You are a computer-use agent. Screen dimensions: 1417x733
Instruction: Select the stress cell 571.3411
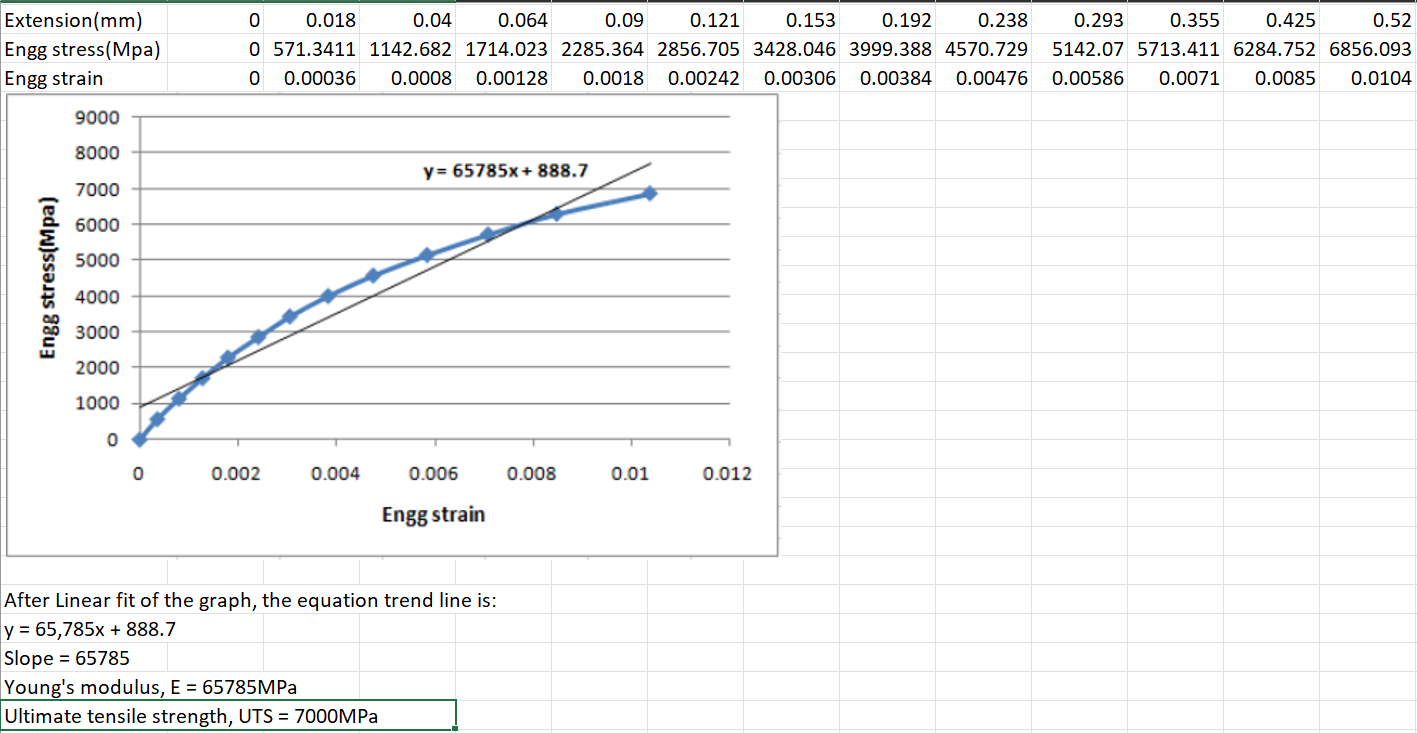click(x=313, y=50)
